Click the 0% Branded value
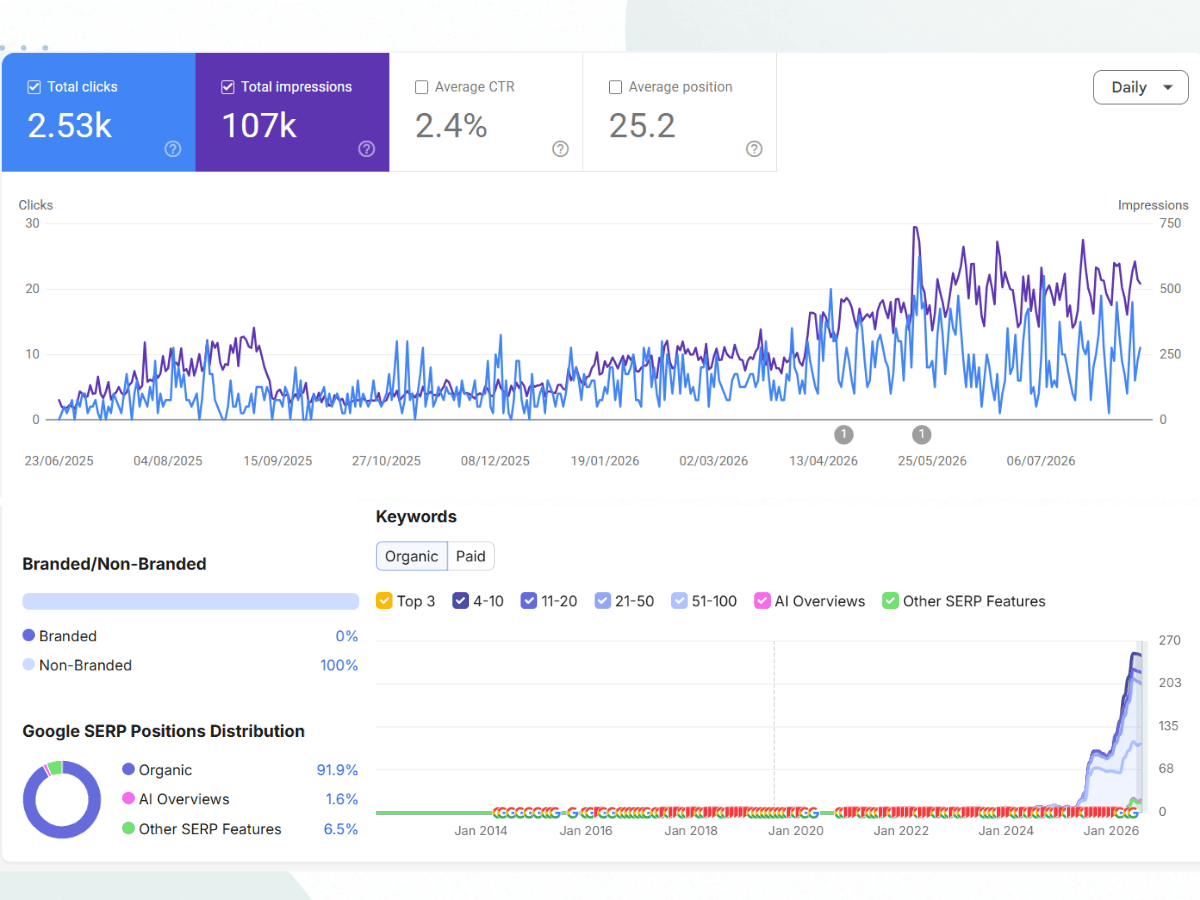This screenshot has width=1200, height=900. coord(347,636)
